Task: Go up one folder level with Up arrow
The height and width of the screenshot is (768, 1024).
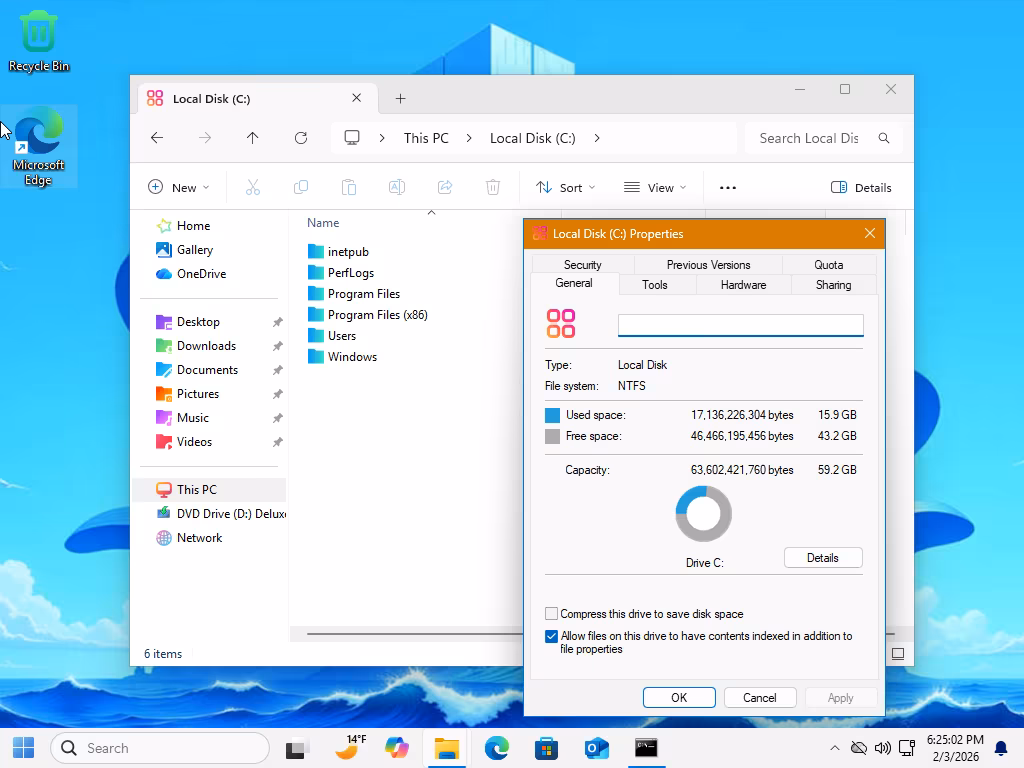Action: [253, 138]
